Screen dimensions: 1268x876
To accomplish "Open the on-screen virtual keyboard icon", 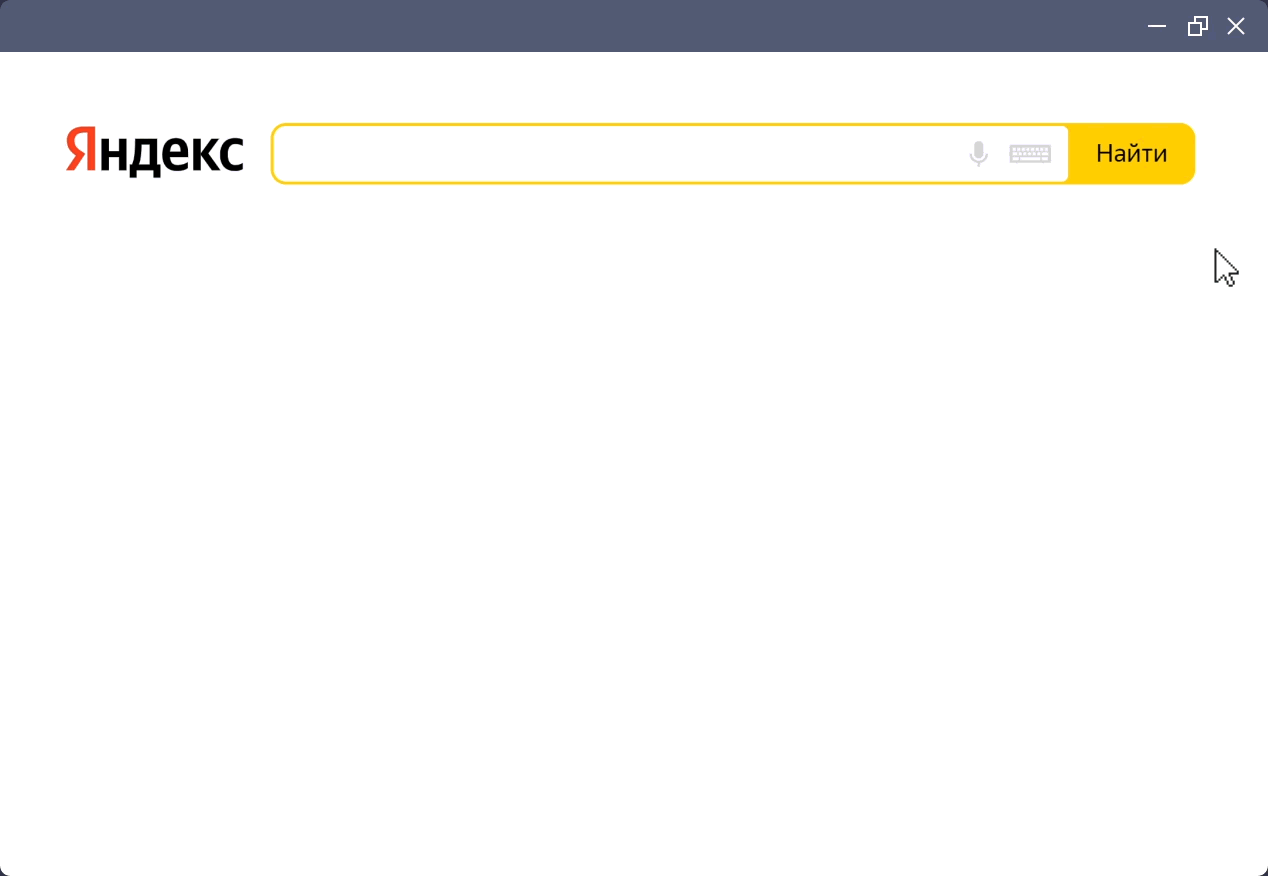I will [1030, 154].
